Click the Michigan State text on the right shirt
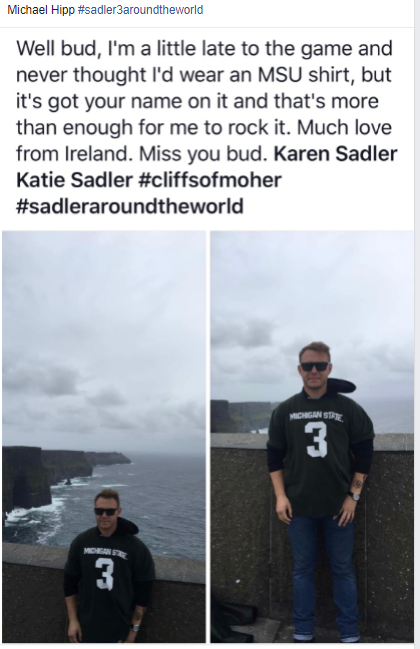The width and height of the screenshot is (420, 649). tap(316, 416)
